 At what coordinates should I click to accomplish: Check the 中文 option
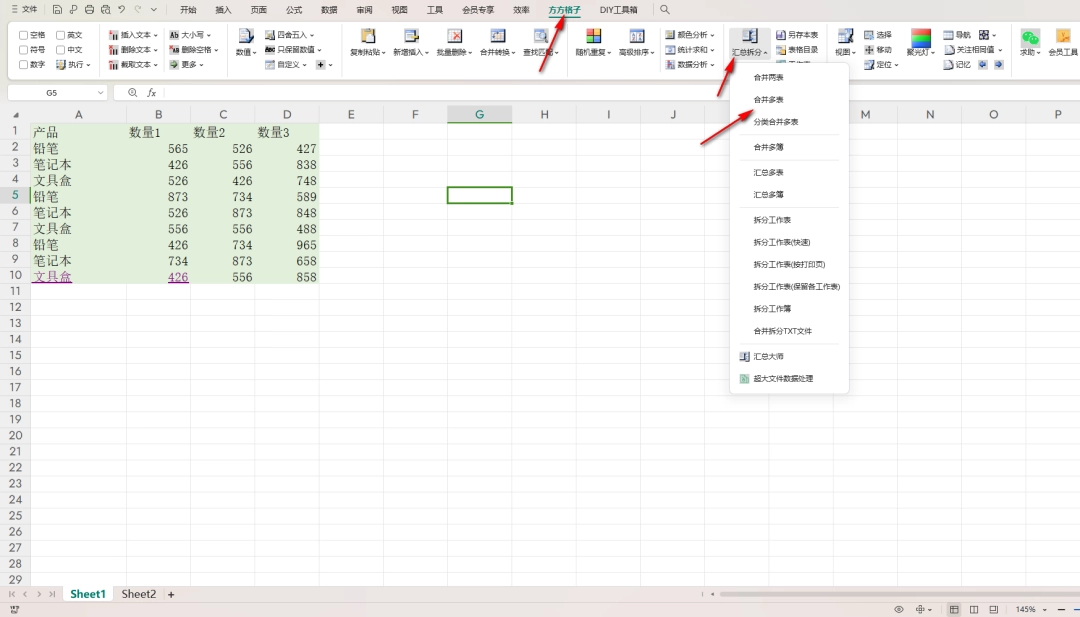(x=62, y=48)
